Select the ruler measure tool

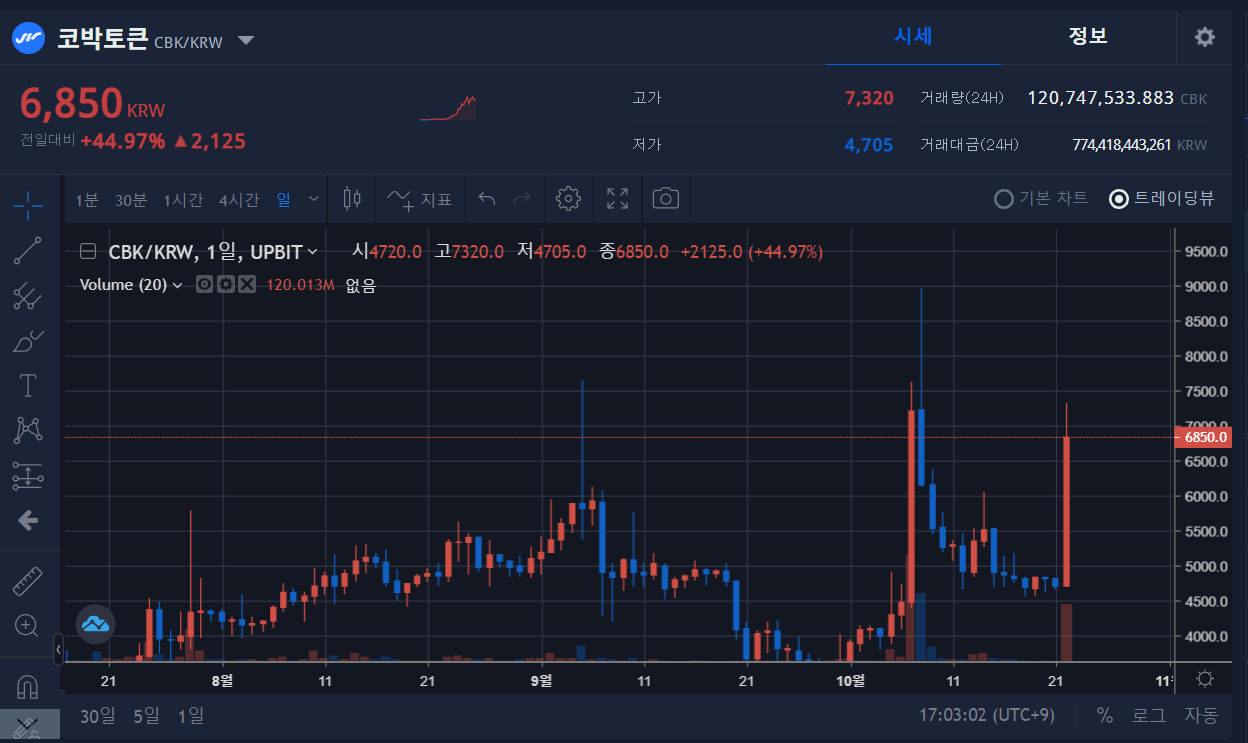pyautogui.click(x=28, y=581)
